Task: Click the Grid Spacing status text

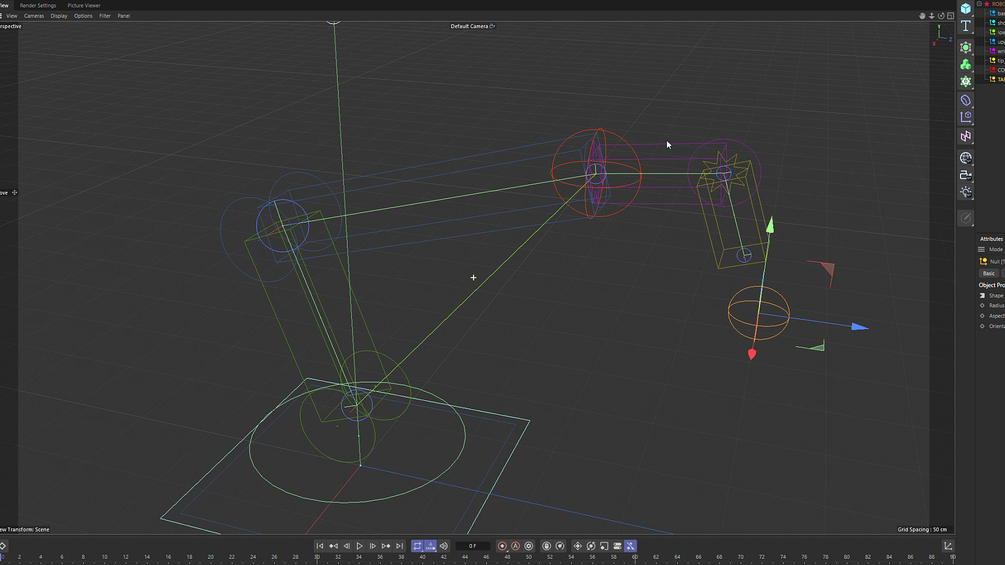Action: pyautogui.click(x=922, y=530)
